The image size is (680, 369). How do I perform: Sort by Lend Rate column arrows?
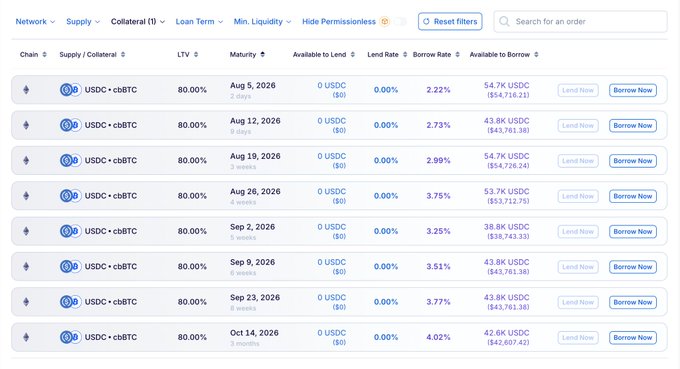(x=405, y=55)
